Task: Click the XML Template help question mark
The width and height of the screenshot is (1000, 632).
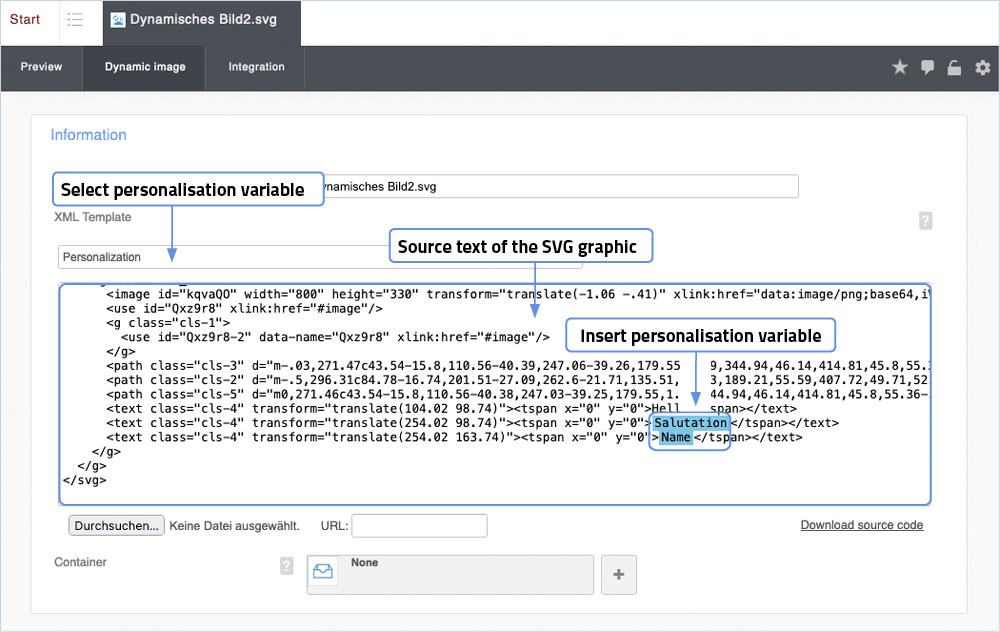Action: 925,221
